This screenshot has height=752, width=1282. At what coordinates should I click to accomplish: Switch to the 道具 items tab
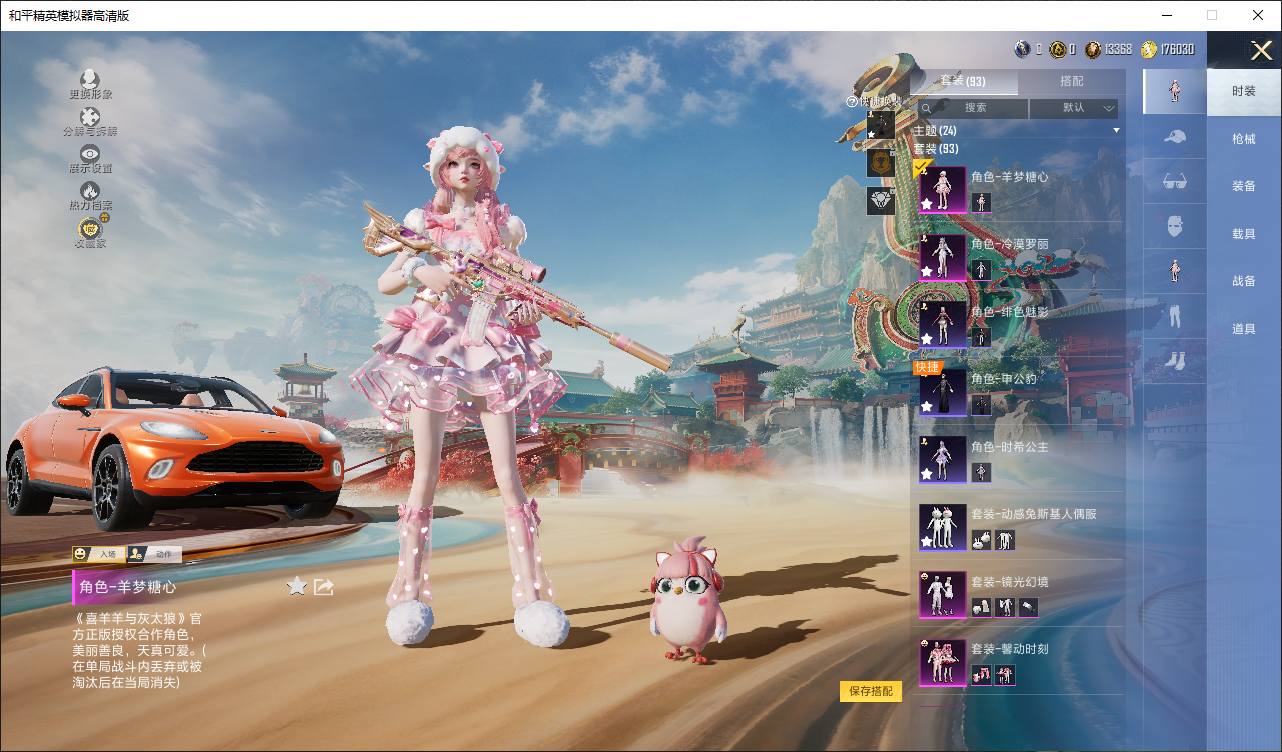(1244, 329)
